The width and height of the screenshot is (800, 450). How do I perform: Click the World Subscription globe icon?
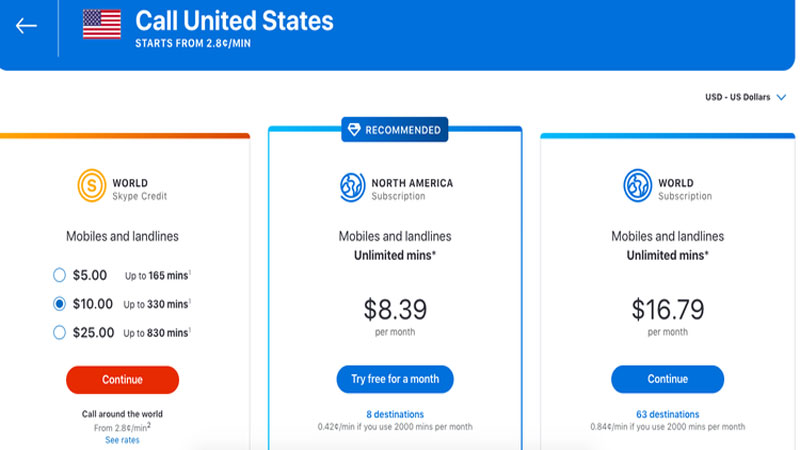[637, 185]
